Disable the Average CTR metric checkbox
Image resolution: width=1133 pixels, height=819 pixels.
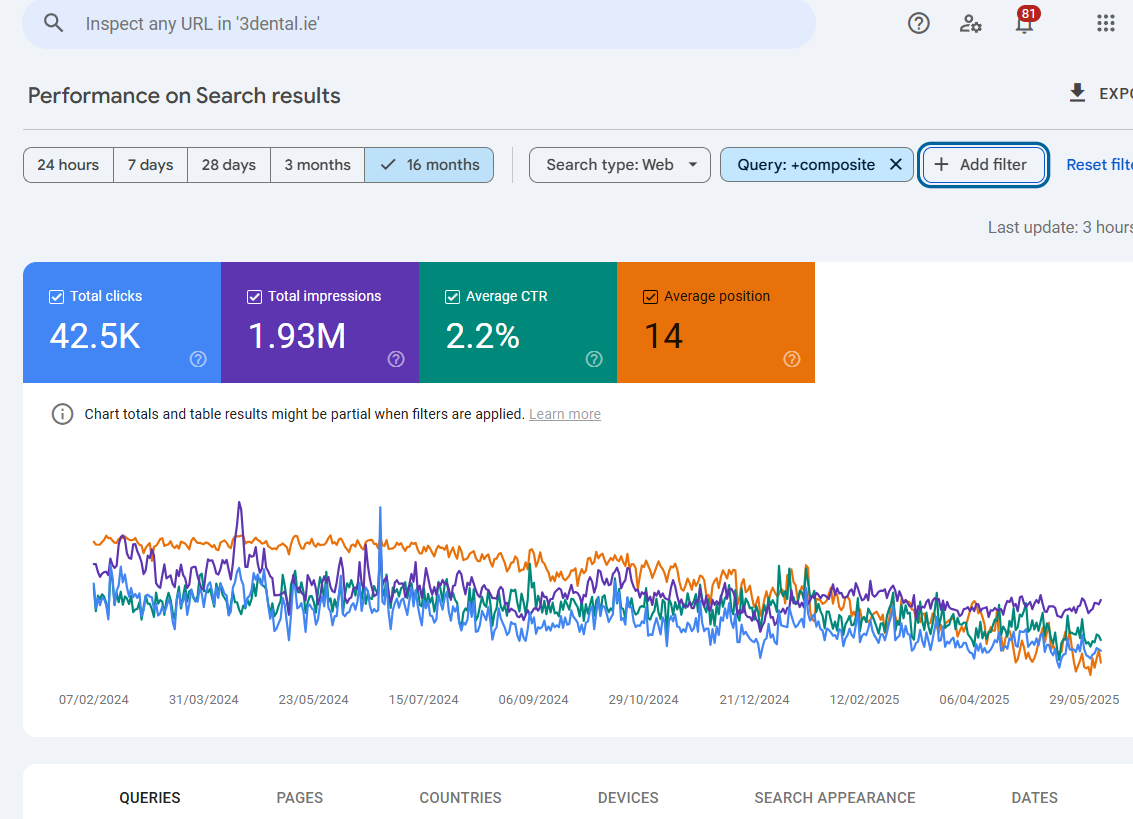click(453, 296)
